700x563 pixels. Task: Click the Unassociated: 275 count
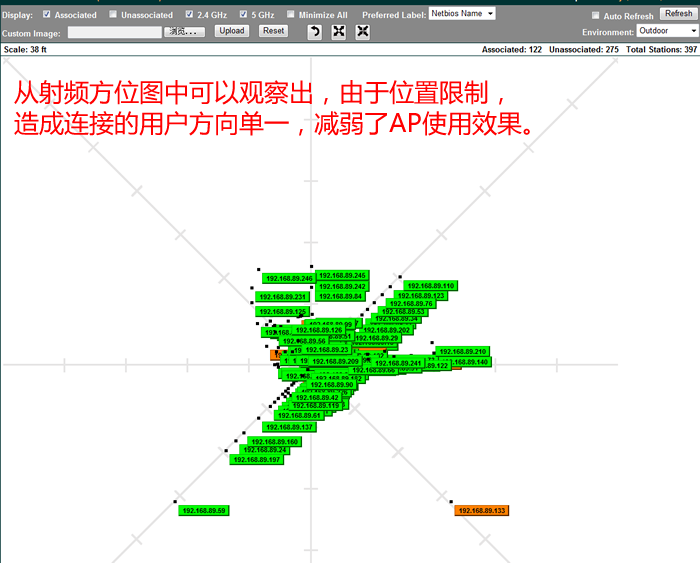point(583,50)
